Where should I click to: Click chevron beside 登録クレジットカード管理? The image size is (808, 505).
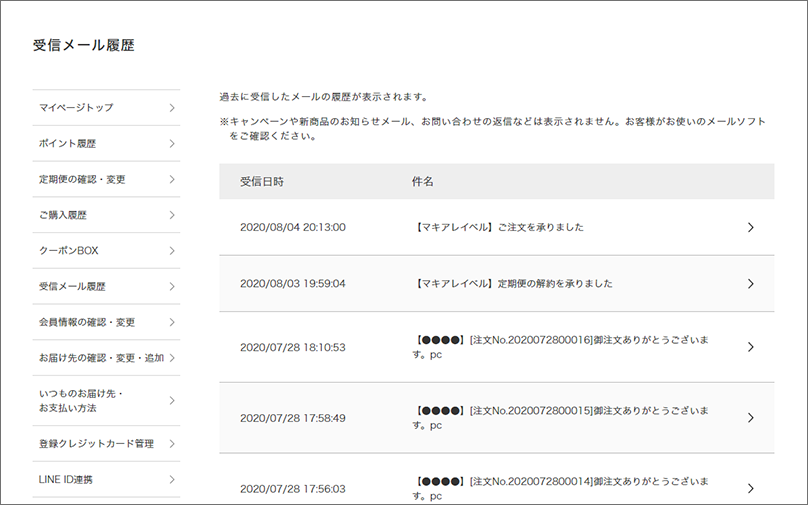point(172,444)
